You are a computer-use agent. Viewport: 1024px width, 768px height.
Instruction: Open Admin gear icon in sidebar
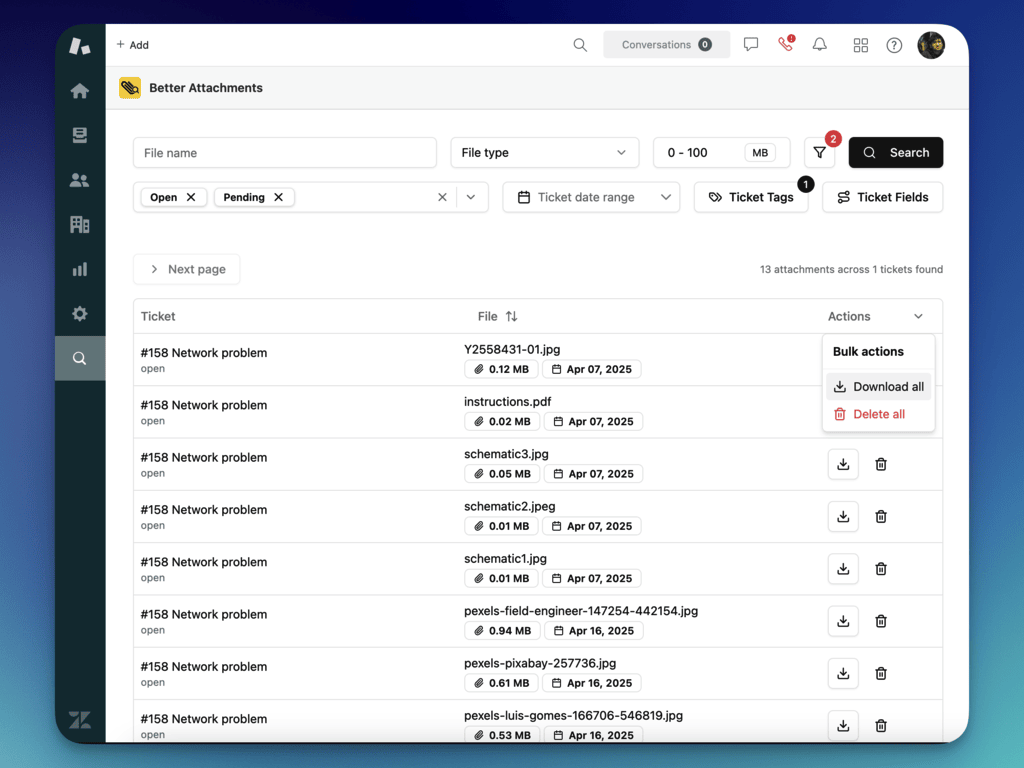(x=80, y=314)
